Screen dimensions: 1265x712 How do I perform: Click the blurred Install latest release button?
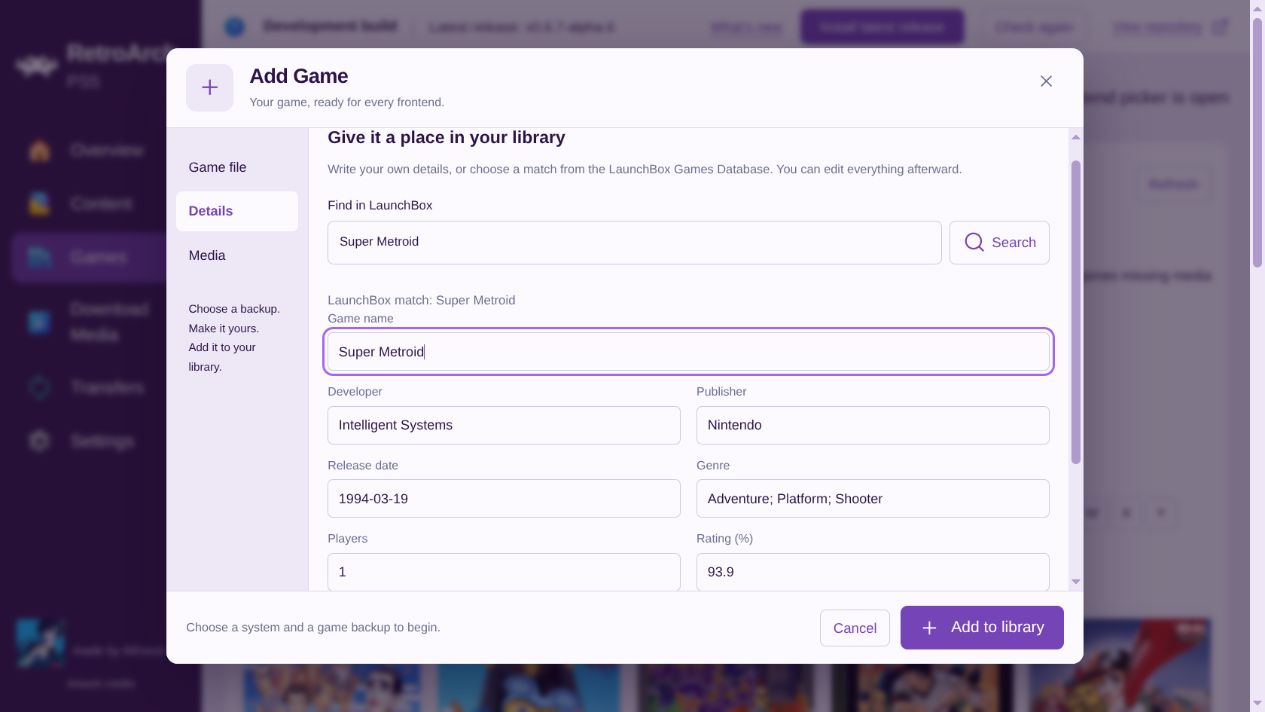point(882,27)
